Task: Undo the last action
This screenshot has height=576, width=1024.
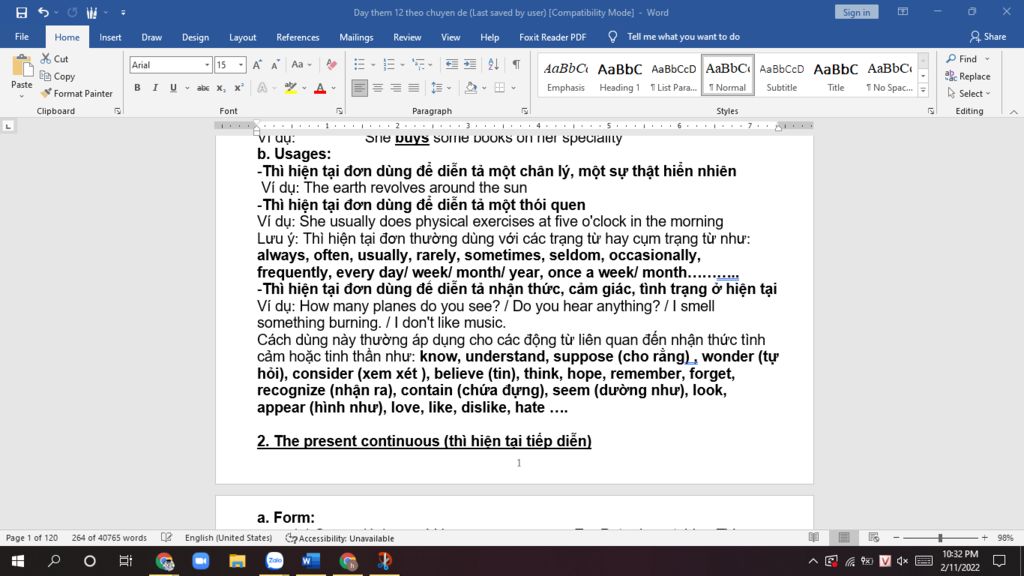Action: pyautogui.click(x=43, y=12)
